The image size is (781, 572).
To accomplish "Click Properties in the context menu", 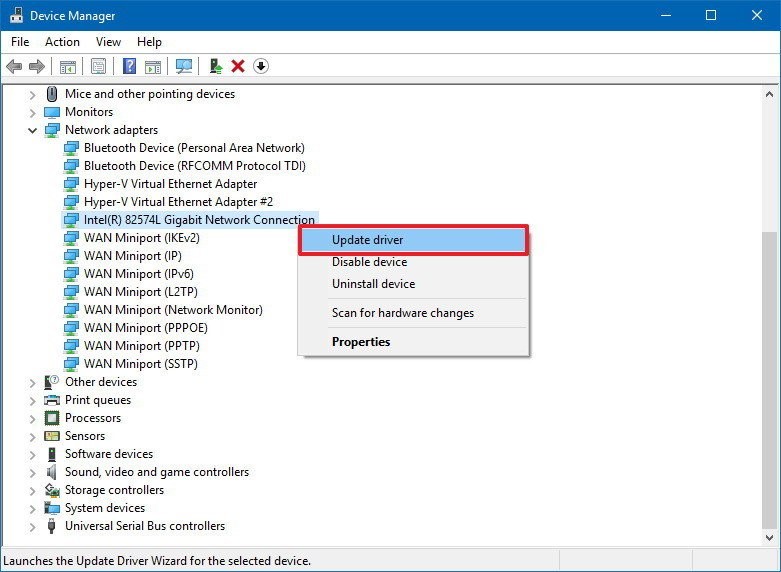I will click(x=361, y=342).
